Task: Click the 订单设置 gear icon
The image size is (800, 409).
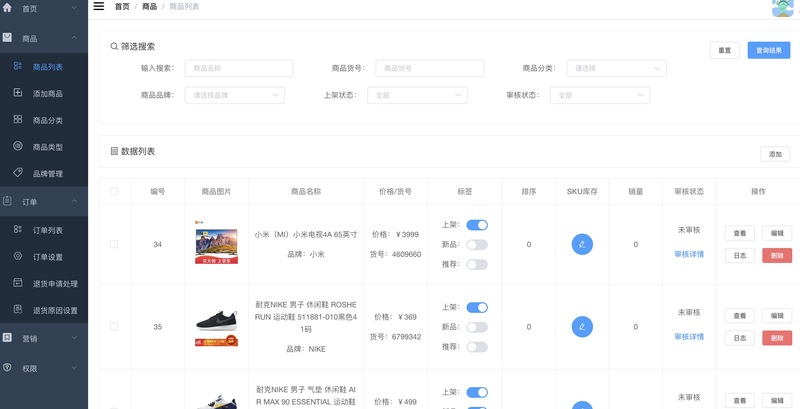Action: (18, 256)
